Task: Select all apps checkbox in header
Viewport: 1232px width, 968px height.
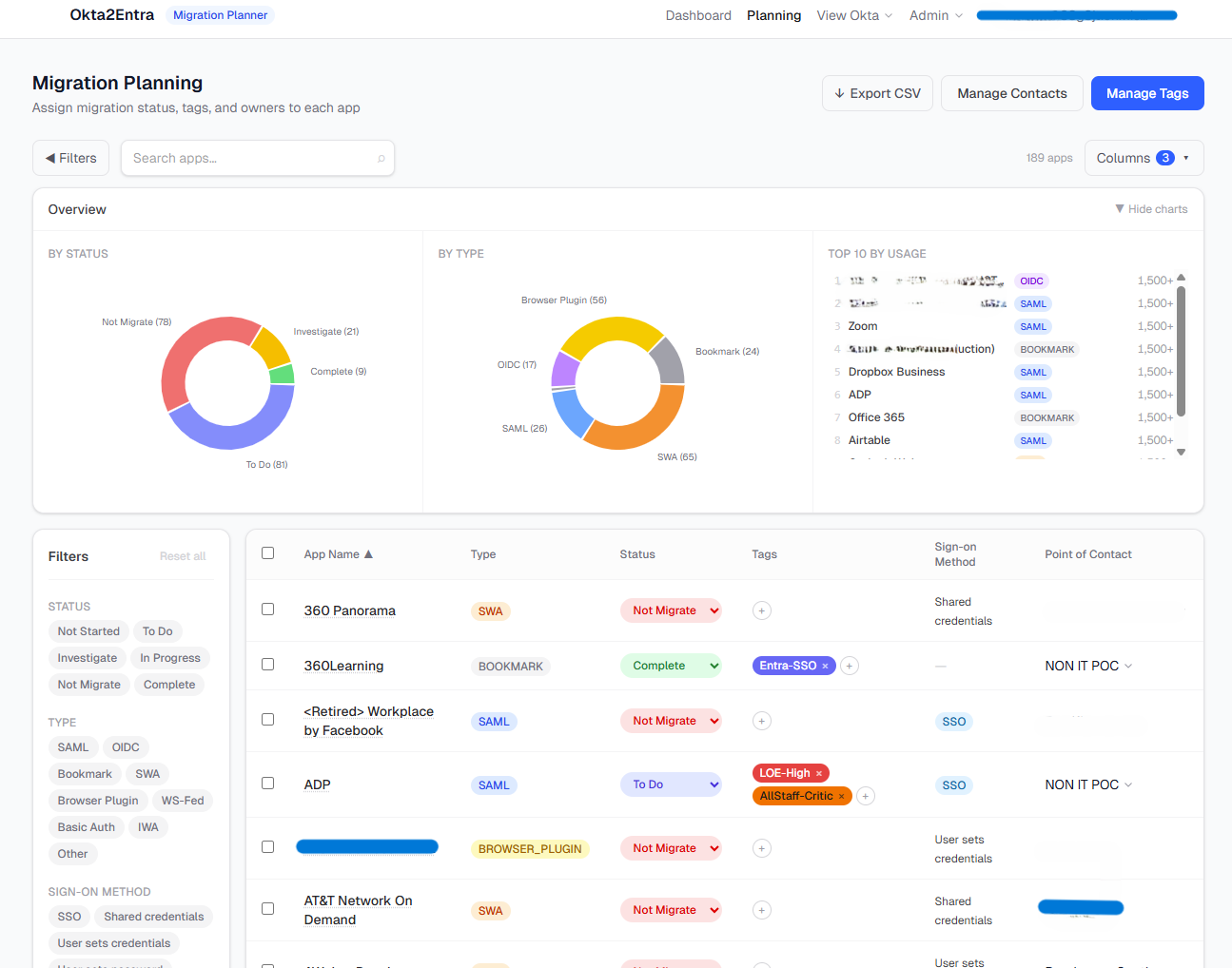Action: (268, 553)
